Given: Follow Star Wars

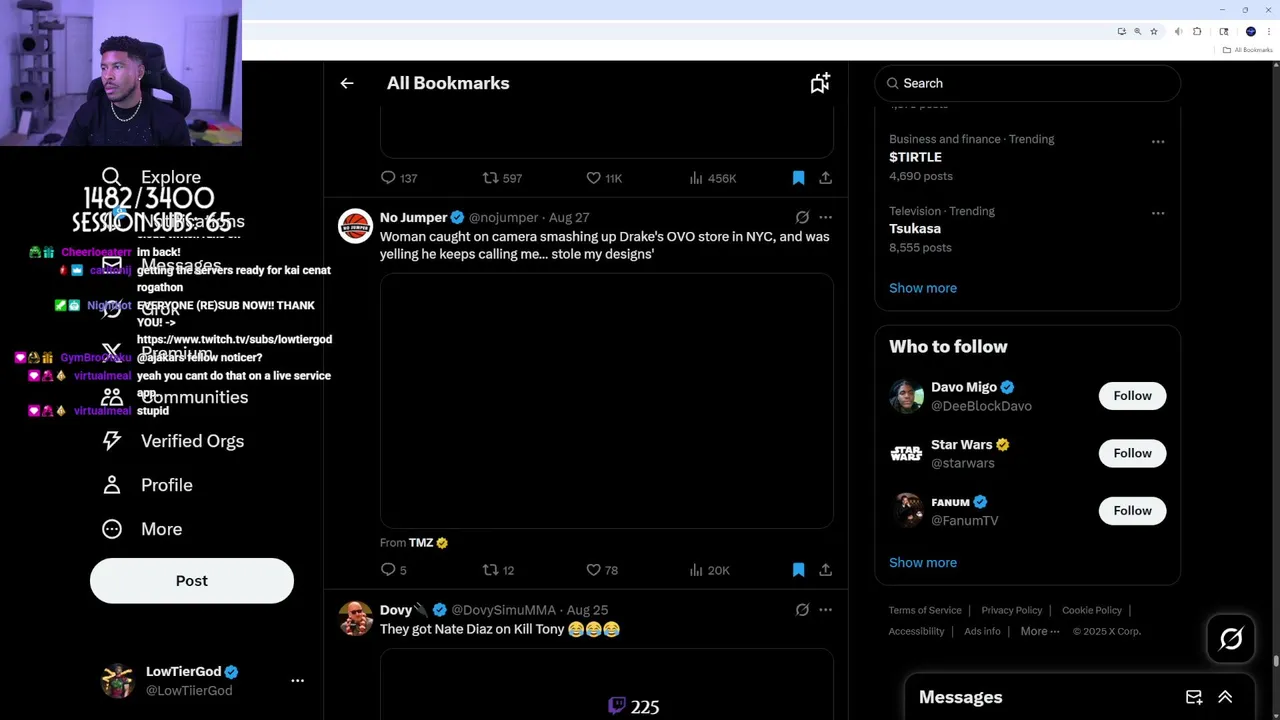Looking at the screenshot, I should (1132, 453).
